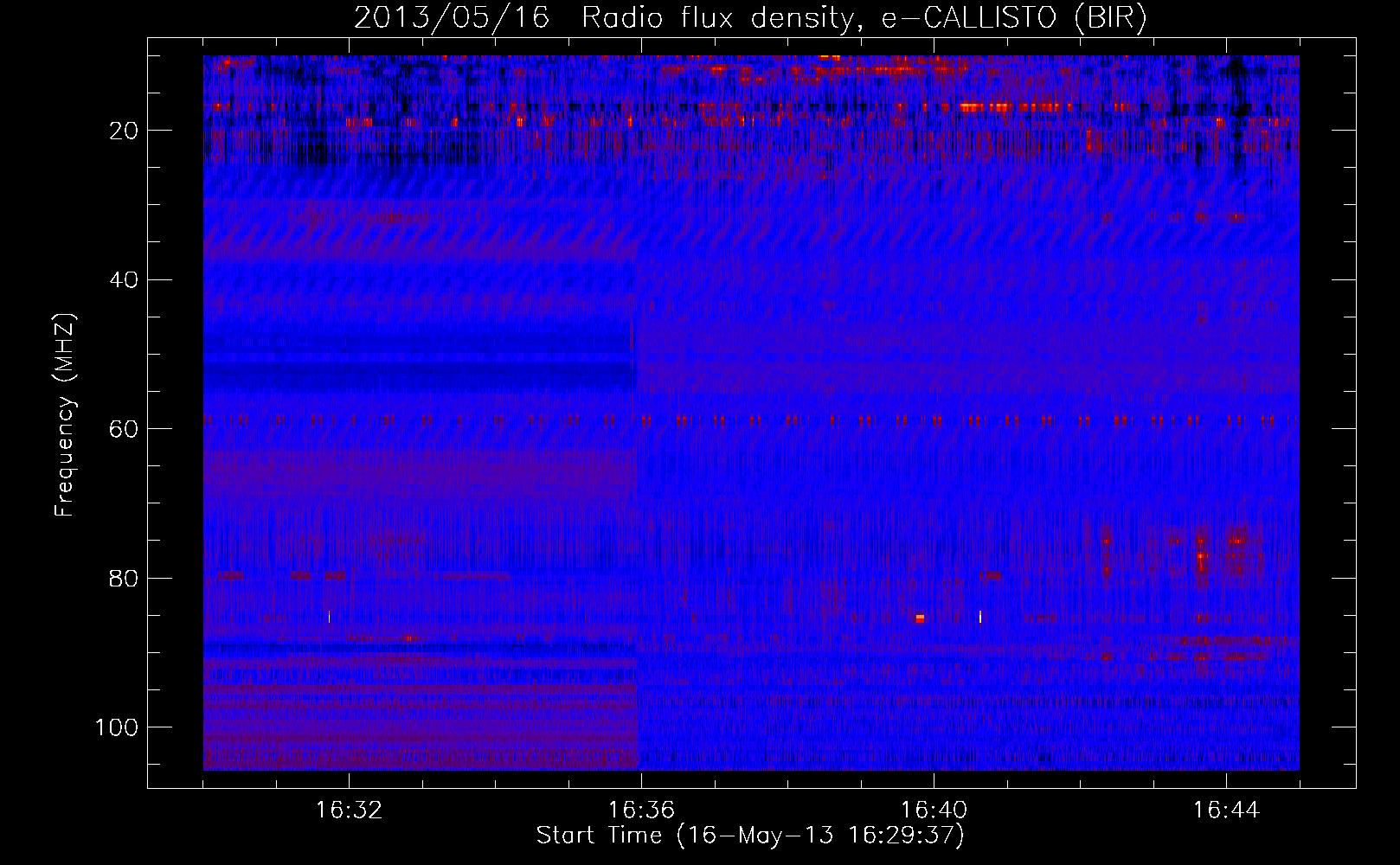The height and width of the screenshot is (865, 1400).
Task: Click the 16:40 time tick label
Action: [x=934, y=810]
